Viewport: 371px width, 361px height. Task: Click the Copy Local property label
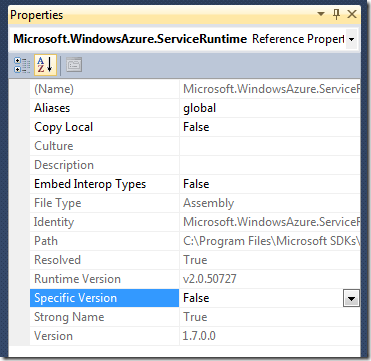point(63,127)
